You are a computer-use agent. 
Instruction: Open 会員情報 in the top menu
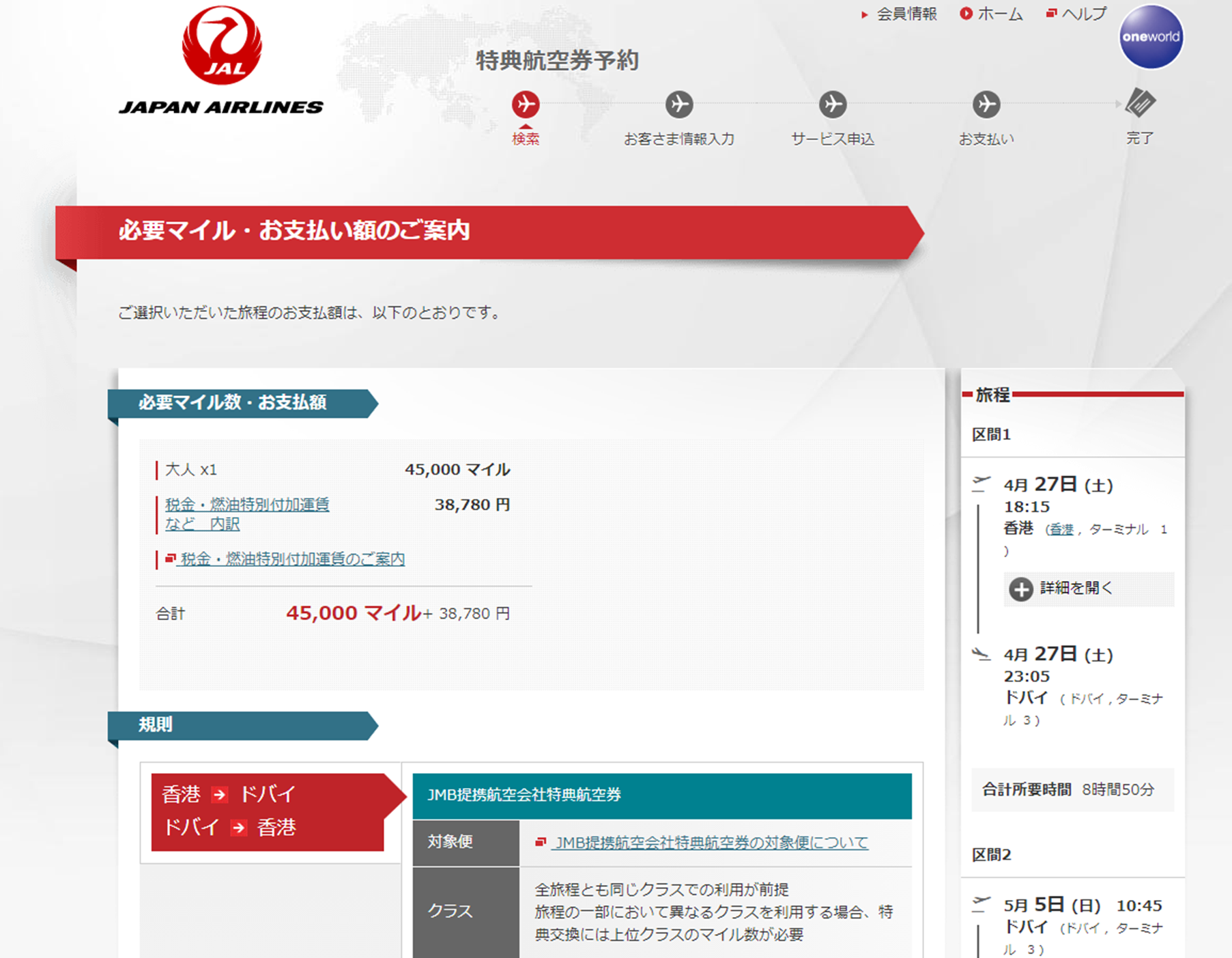(906, 14)
